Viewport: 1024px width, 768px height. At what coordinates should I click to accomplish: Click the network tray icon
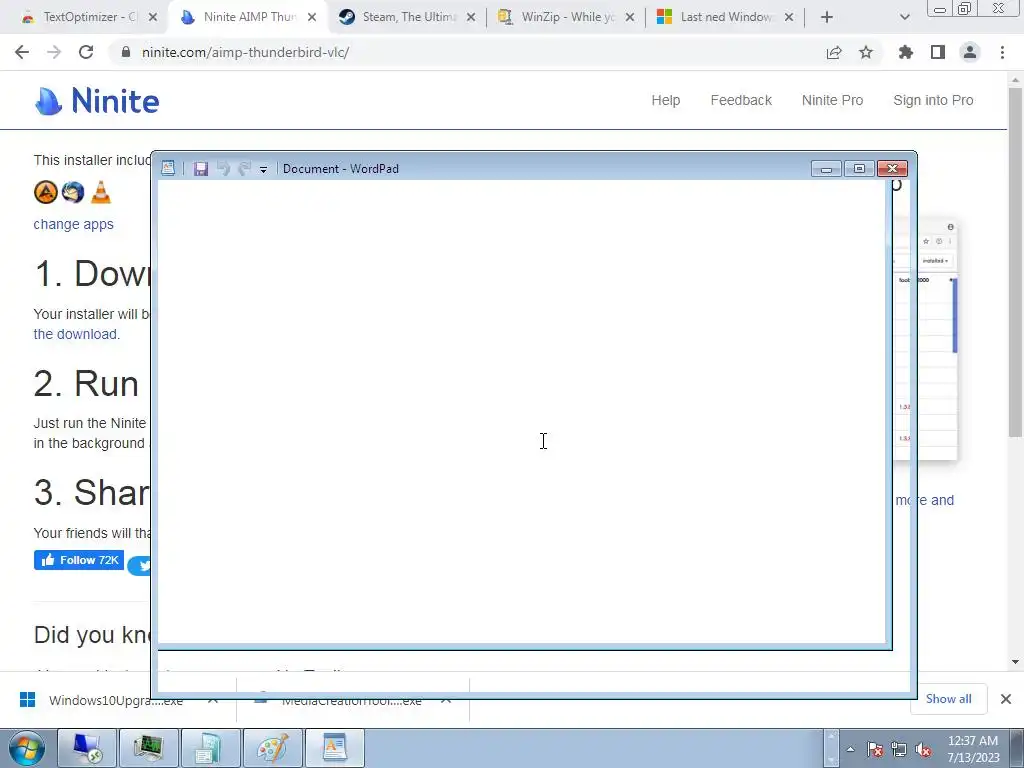899,749
